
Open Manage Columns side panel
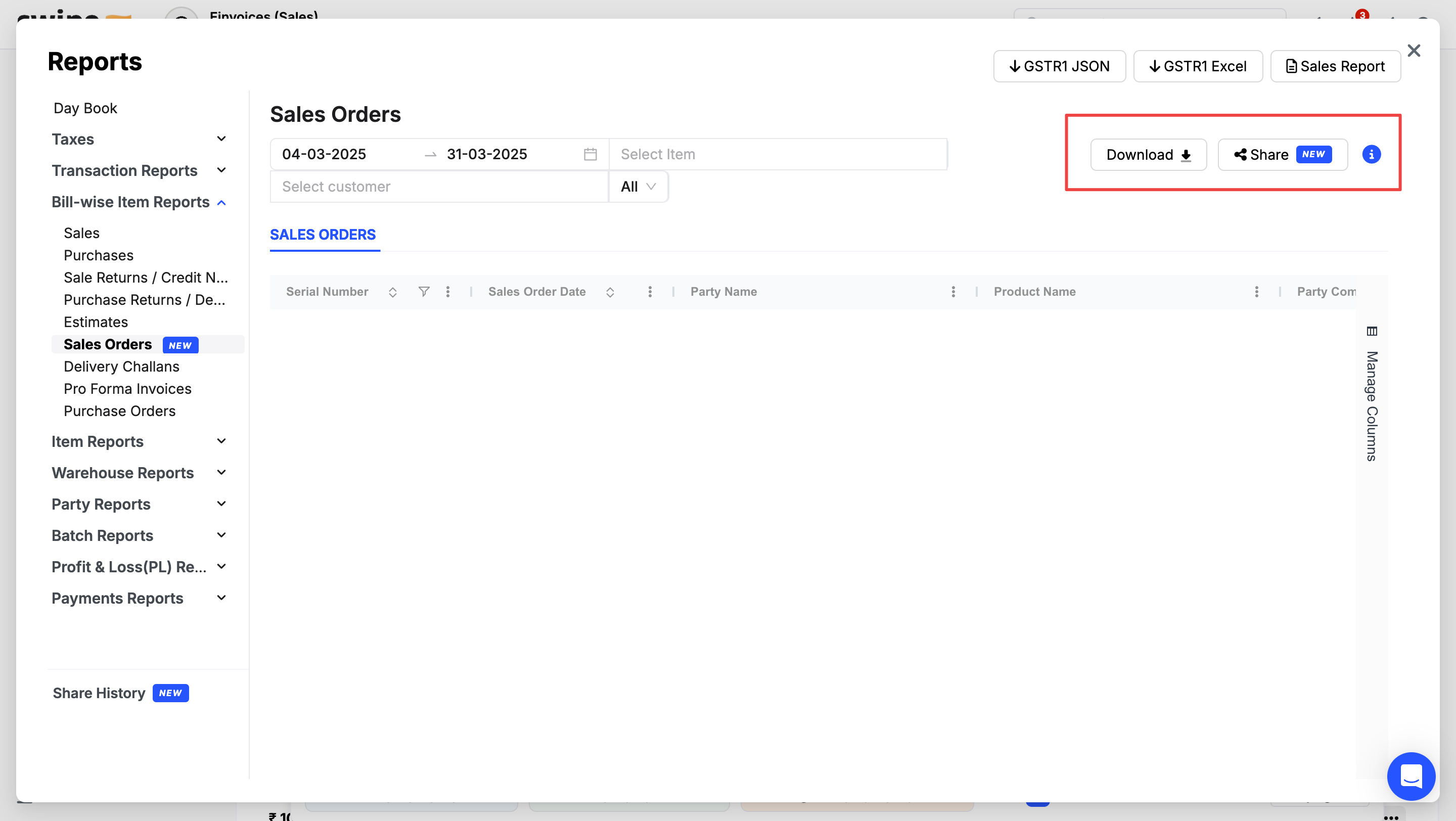tap(1372, 394)
